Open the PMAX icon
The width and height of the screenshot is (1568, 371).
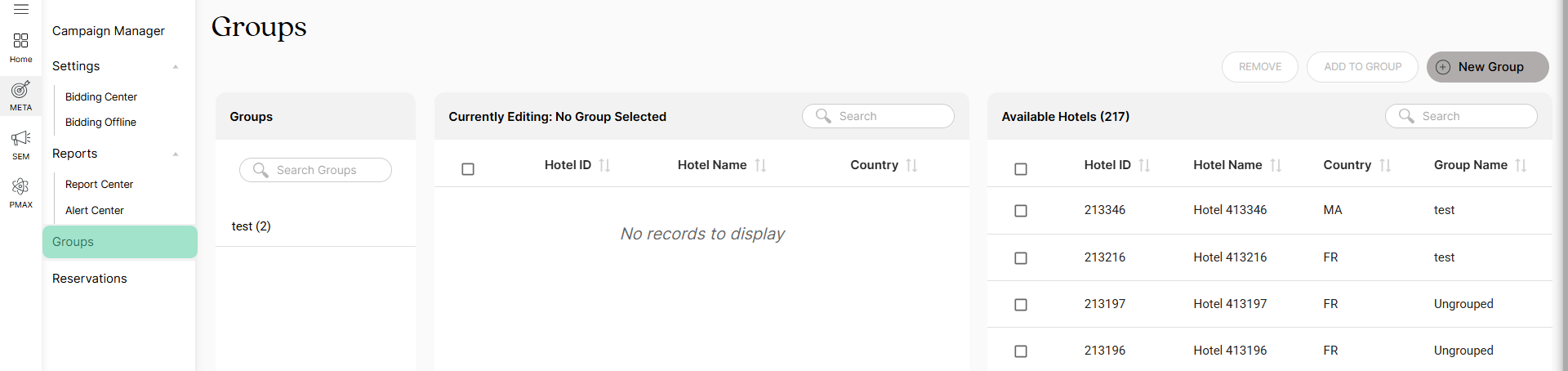[x=20, y=193]
